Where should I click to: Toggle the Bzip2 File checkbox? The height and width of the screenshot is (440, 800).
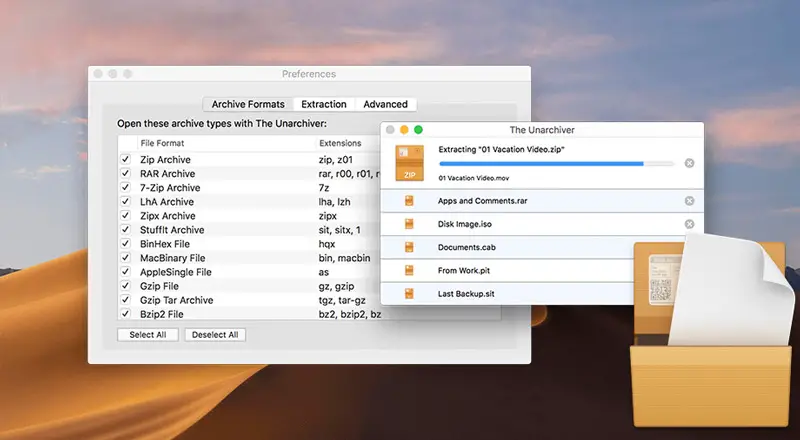[126, 314]
